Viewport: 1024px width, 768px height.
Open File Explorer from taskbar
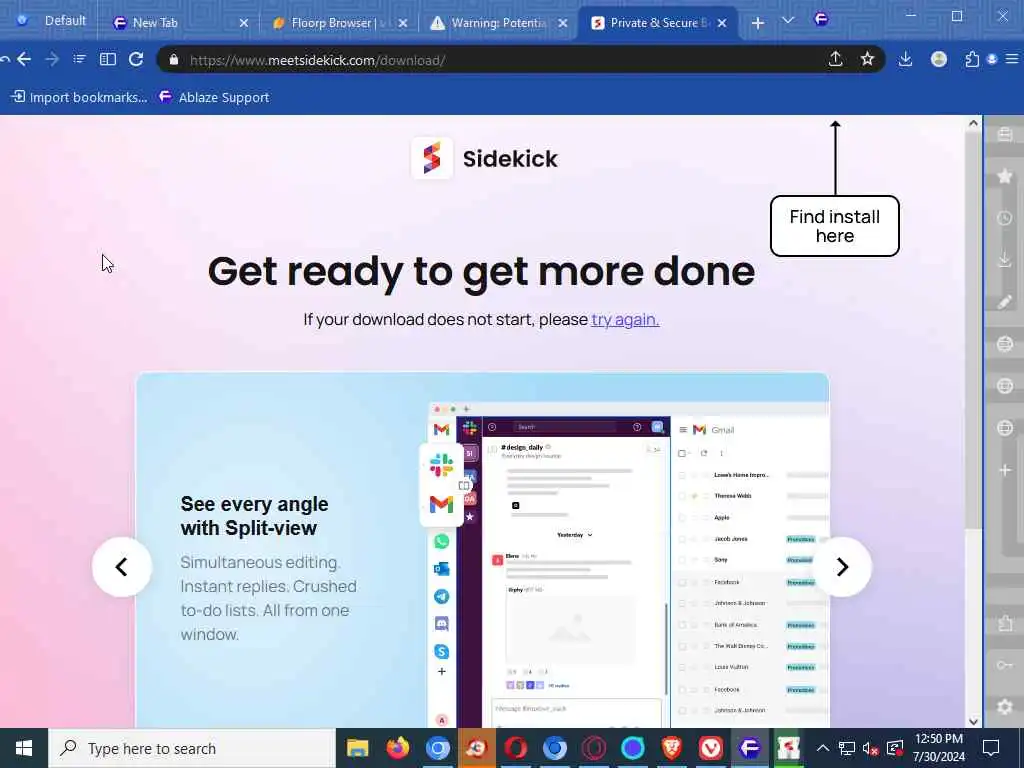pyautogui.click(x=358, y=748)
